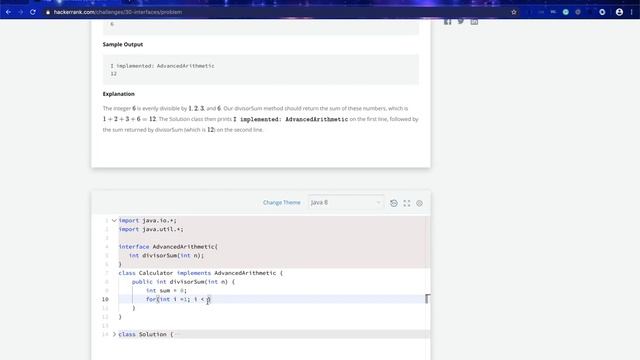
Task: Click the 'class Calculator implements AdvancedArithmetic' line
Action: pyautogui.click(x=200, y=273)
